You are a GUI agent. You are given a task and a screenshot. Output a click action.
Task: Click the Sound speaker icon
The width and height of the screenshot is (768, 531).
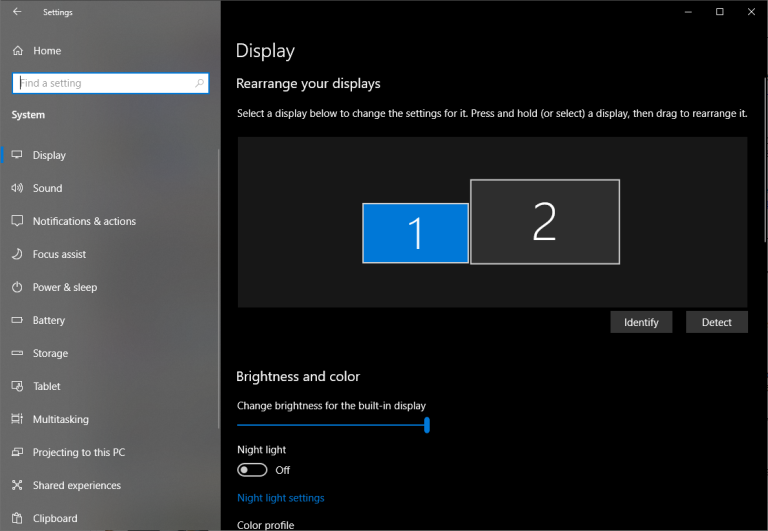point(17,188)
